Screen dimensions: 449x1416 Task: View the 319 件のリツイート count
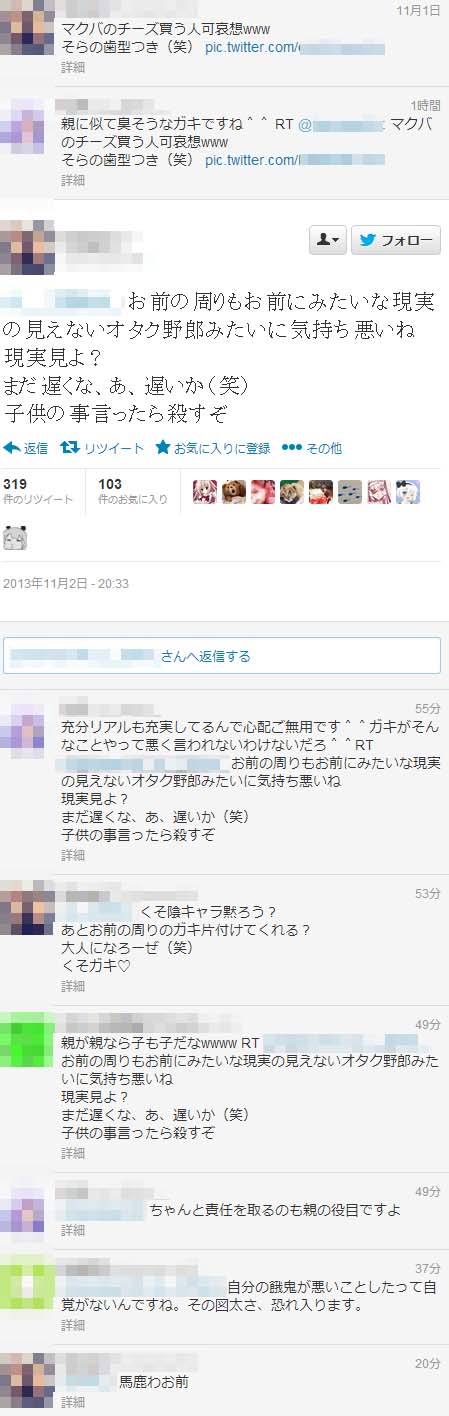(38, 491)
